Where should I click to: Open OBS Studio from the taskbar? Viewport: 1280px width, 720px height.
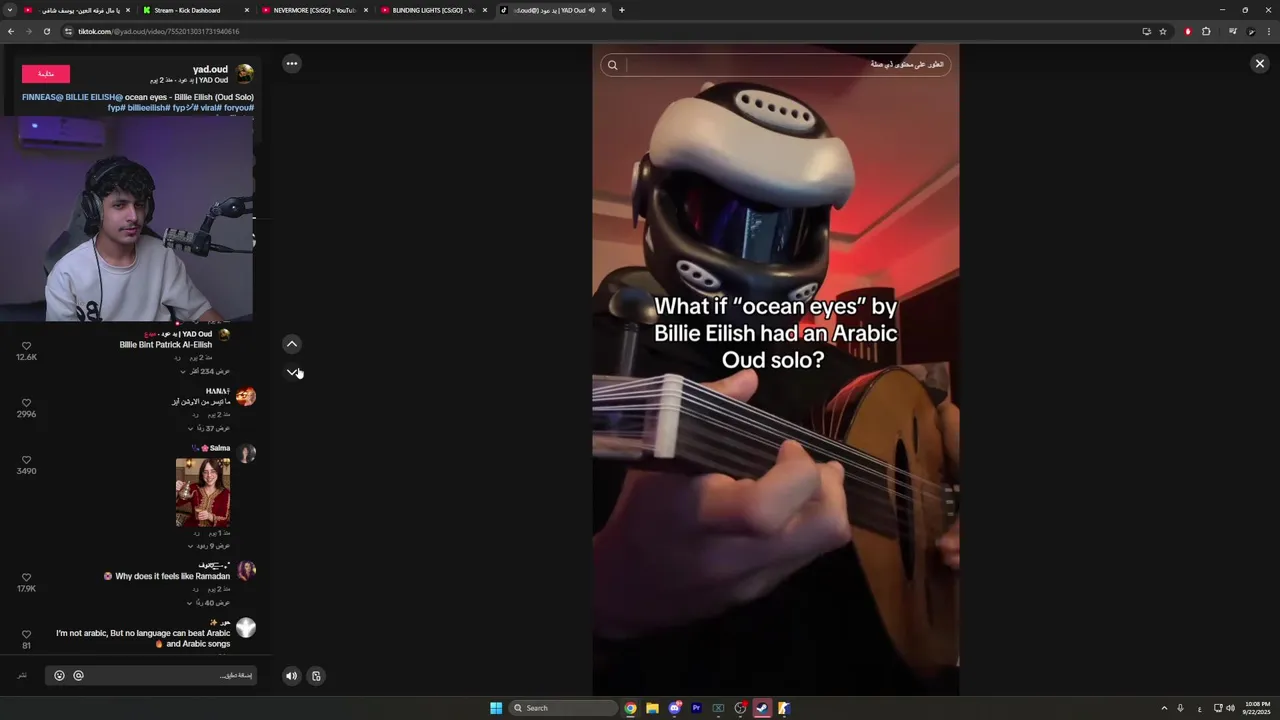tap(740, 708)
